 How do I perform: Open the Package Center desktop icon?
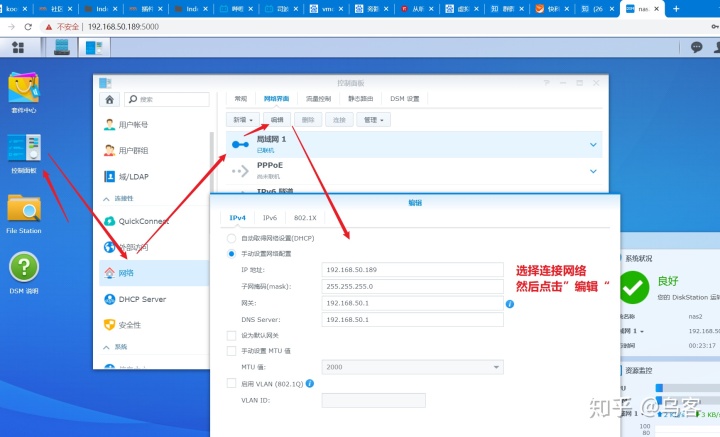coord(23,88)
